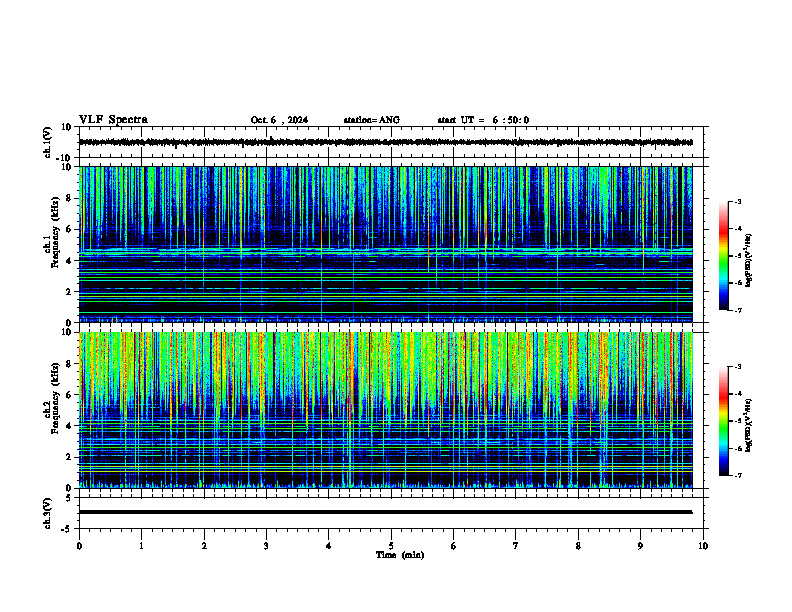Click the "ch.3(V)" axis label
This screenshot has height=612, width=792.
tap(47, 513)
